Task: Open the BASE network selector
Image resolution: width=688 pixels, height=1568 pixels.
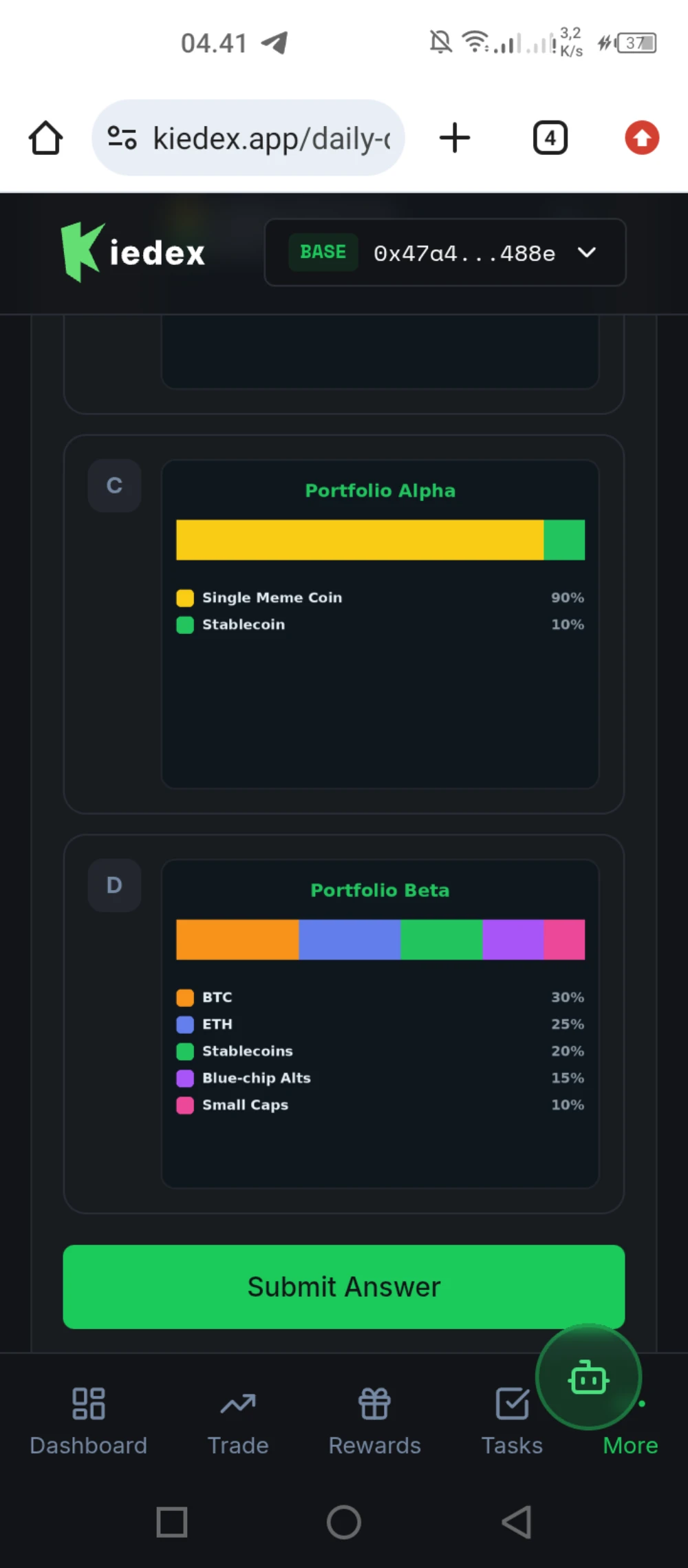Action: [323, 252]
